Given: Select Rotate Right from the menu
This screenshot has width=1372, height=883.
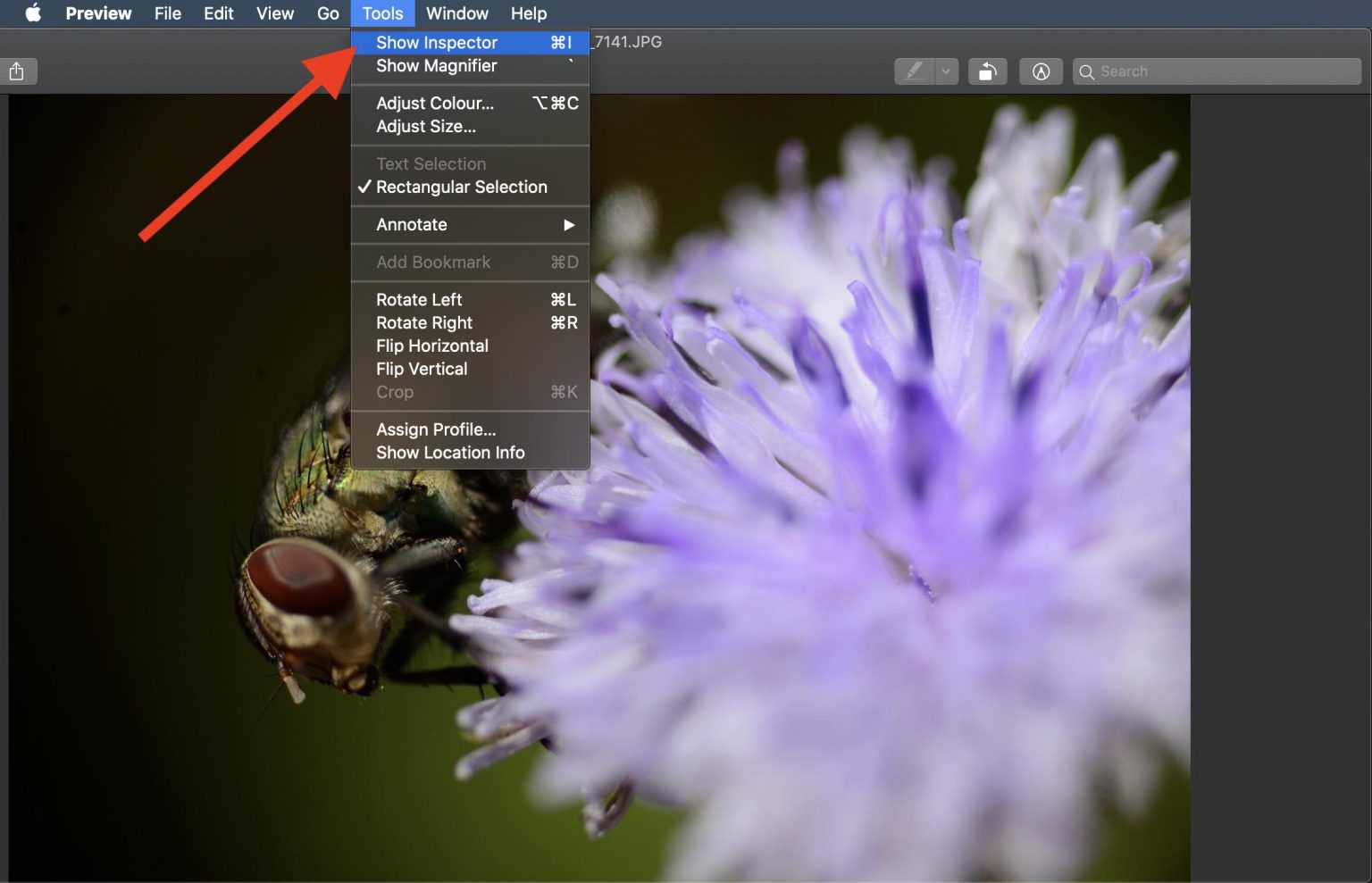Looking at the screenshot, I should coord(424,322).
